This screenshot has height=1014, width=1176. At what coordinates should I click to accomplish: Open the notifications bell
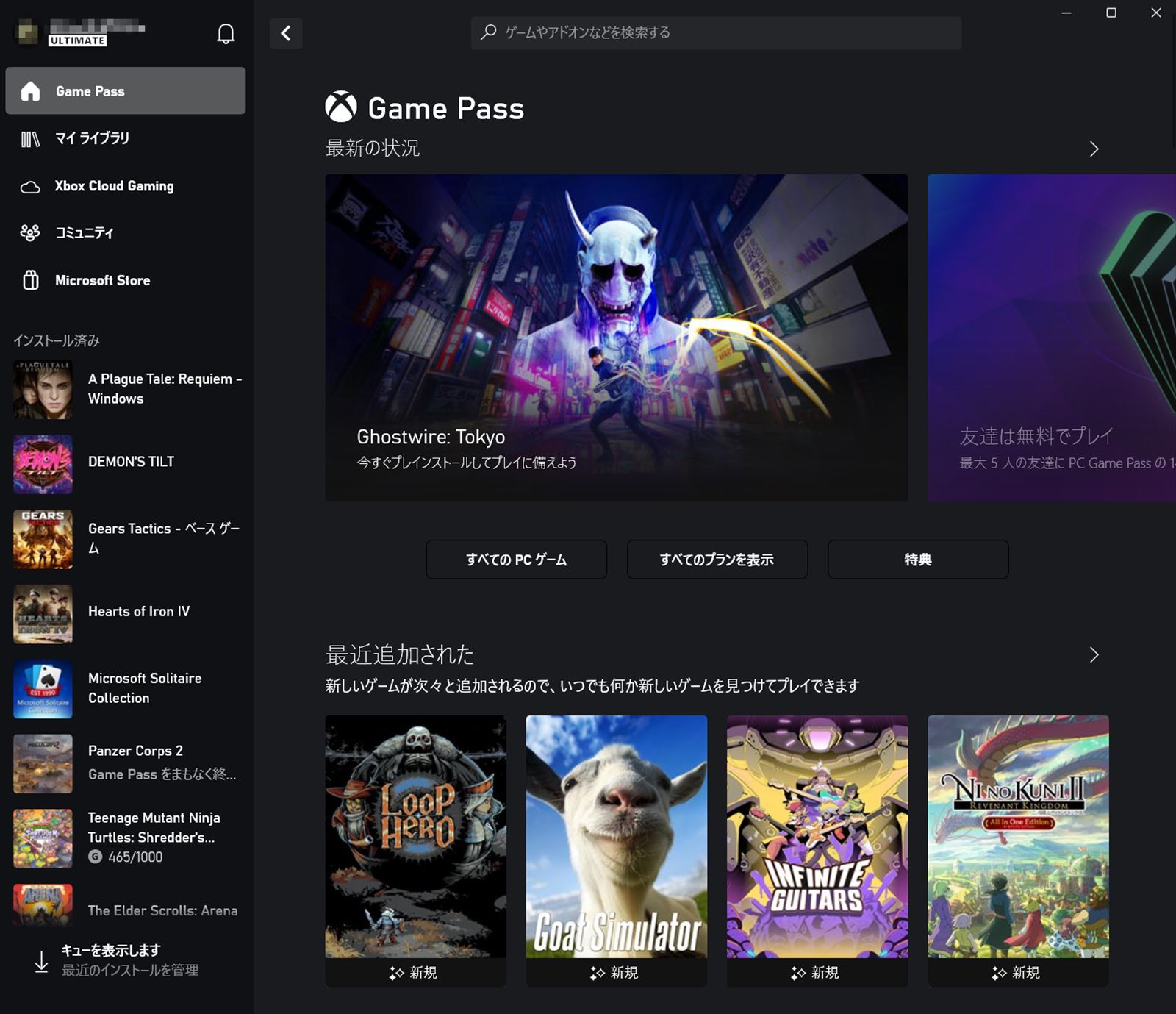[226, 33]
